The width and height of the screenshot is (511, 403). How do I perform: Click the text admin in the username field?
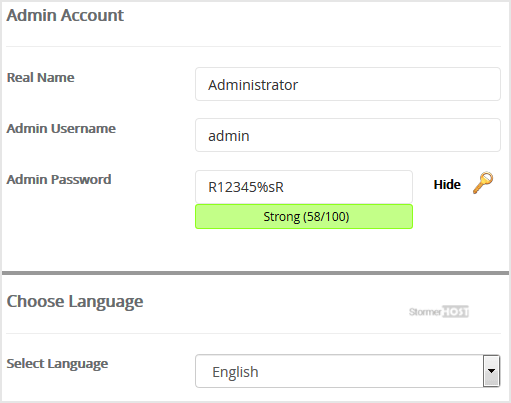(229, 136)
